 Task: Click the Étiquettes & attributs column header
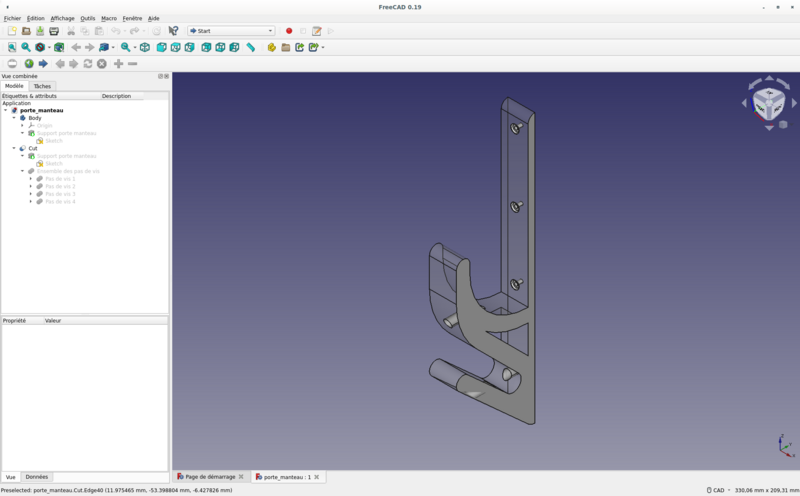pyautogui.click(x=50, y=96)
